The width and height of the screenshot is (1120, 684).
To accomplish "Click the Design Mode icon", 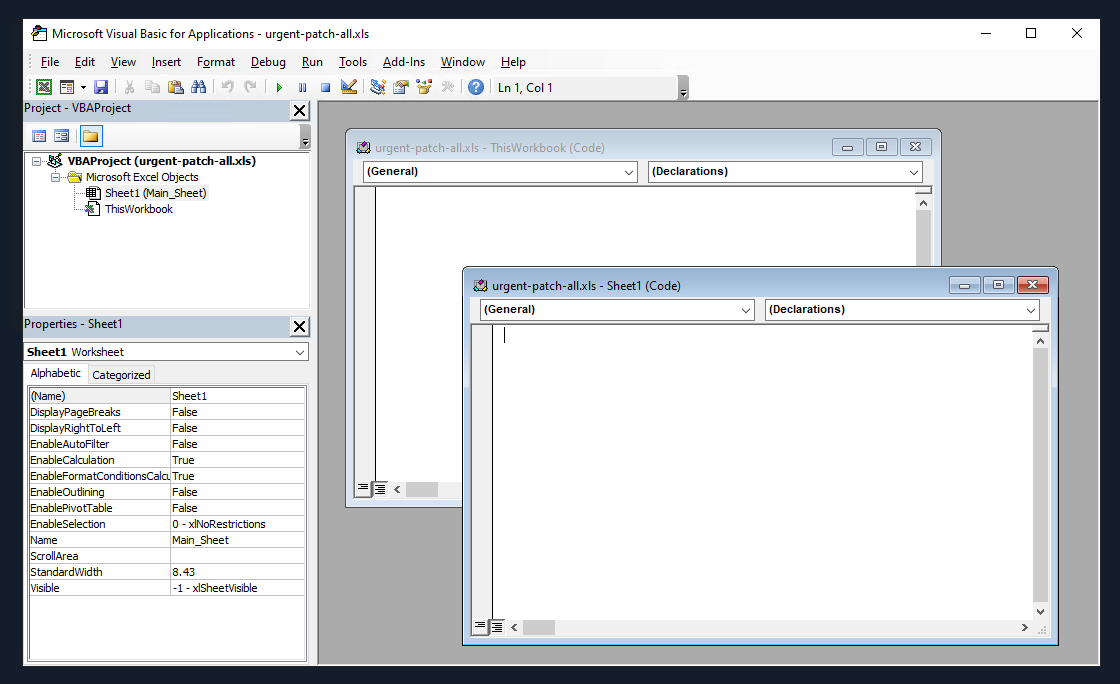I will tap(349, 87).
